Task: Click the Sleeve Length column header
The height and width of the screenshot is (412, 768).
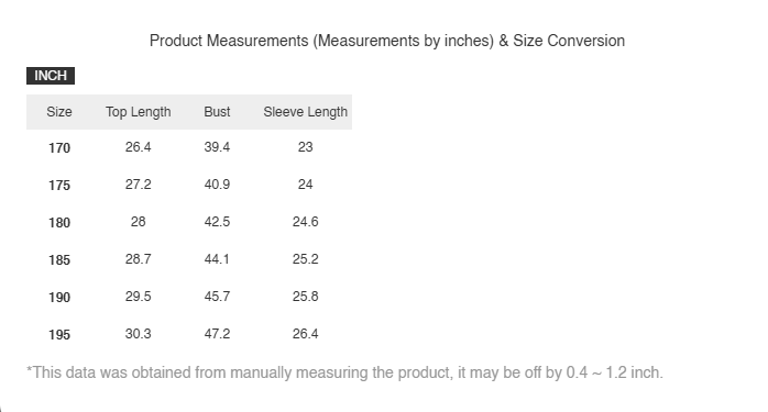Action: [305, 112]
